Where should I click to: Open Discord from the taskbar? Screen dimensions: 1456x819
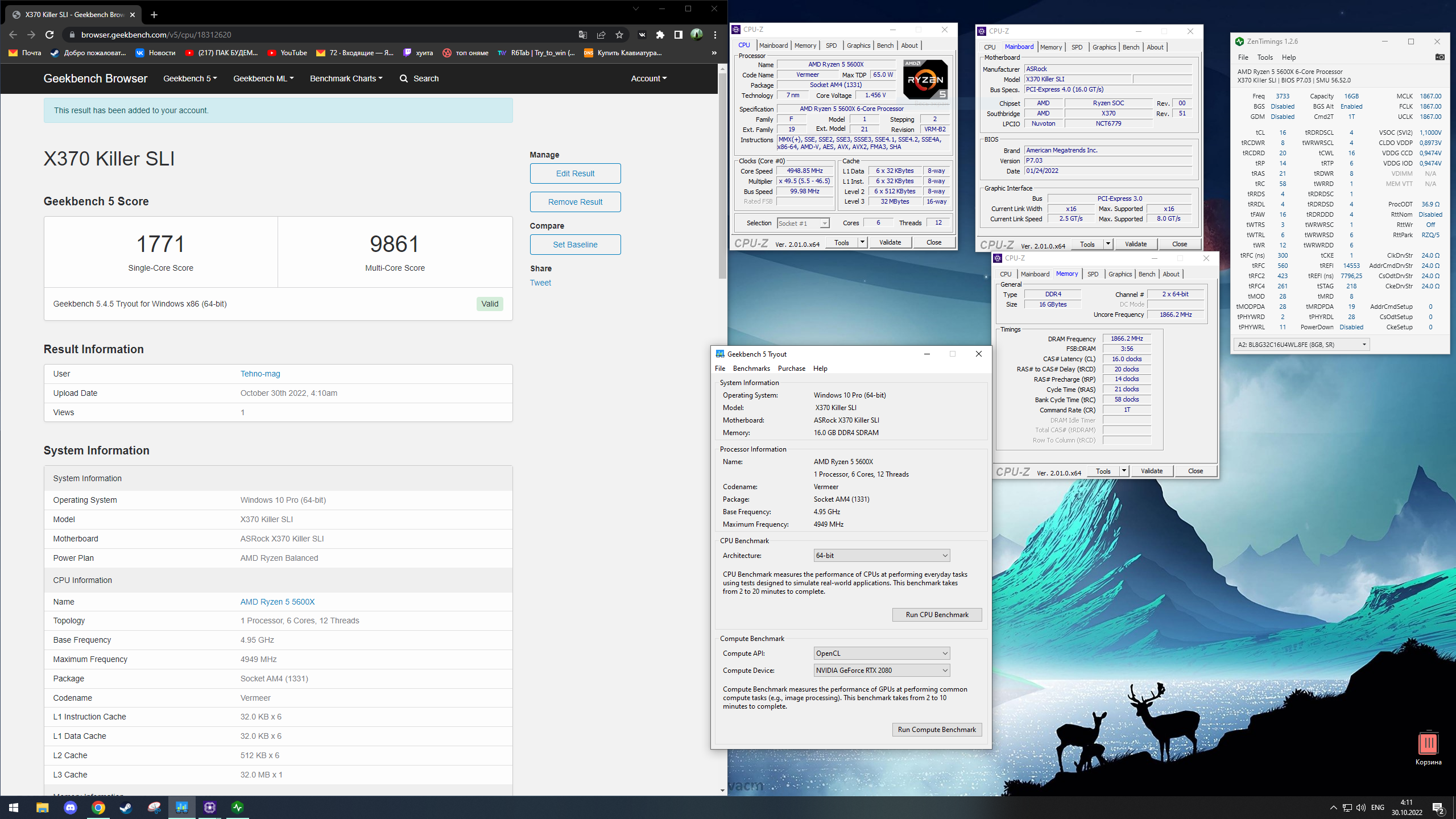point(70,808)
